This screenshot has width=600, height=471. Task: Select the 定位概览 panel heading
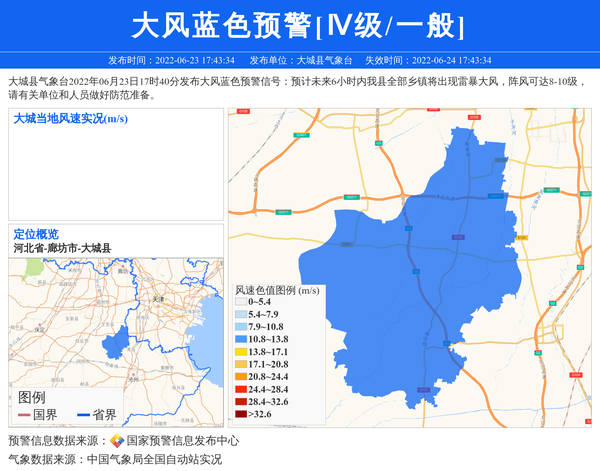point(36,234)
